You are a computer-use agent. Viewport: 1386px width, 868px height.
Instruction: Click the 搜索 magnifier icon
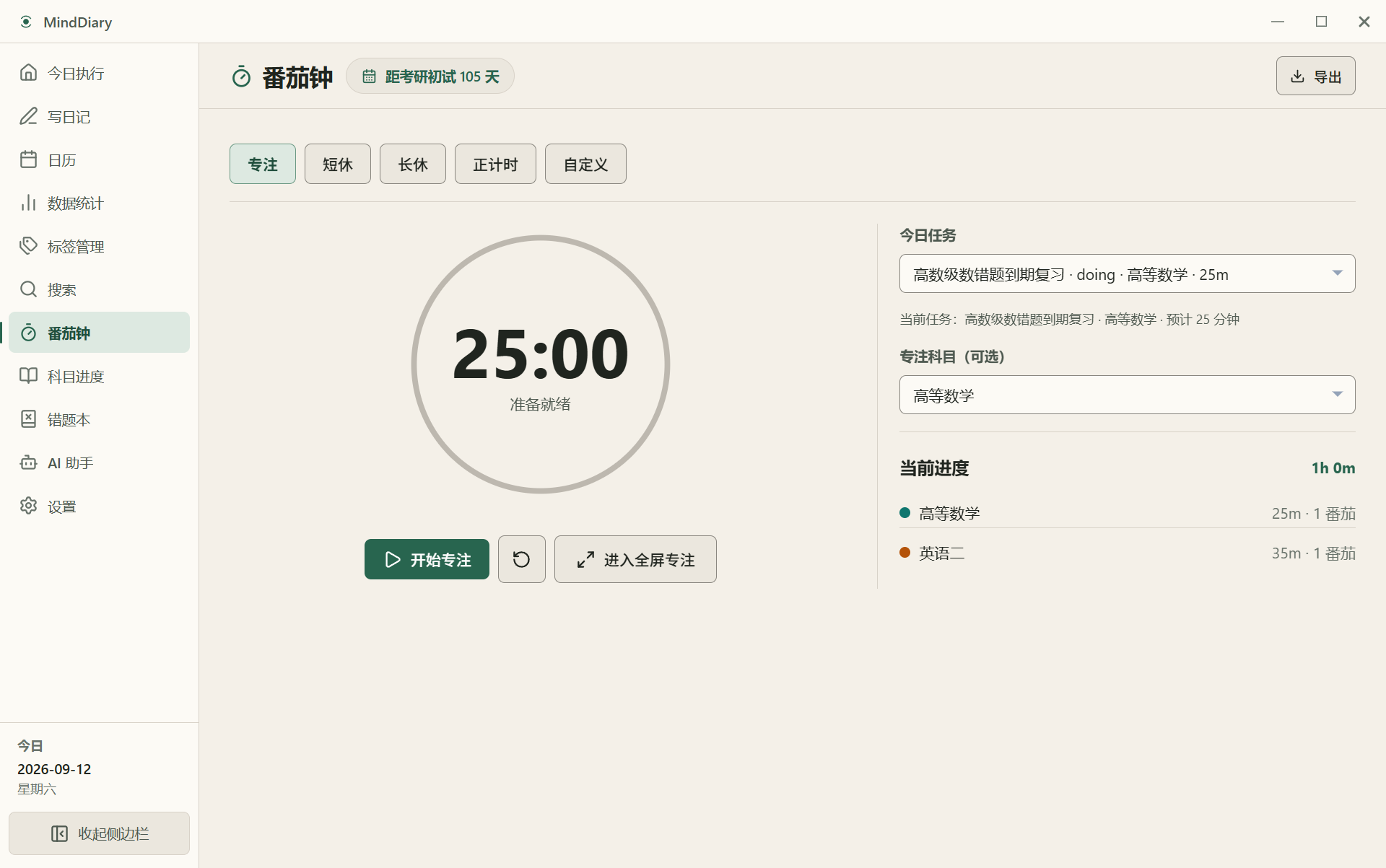(28, 289)
